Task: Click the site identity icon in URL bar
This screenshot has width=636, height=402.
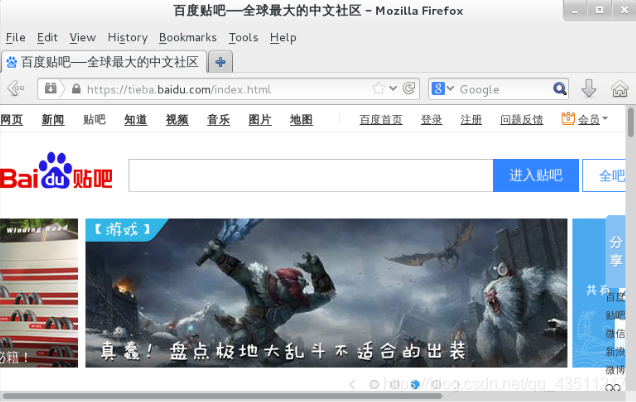Action: [x=51, y=88]
